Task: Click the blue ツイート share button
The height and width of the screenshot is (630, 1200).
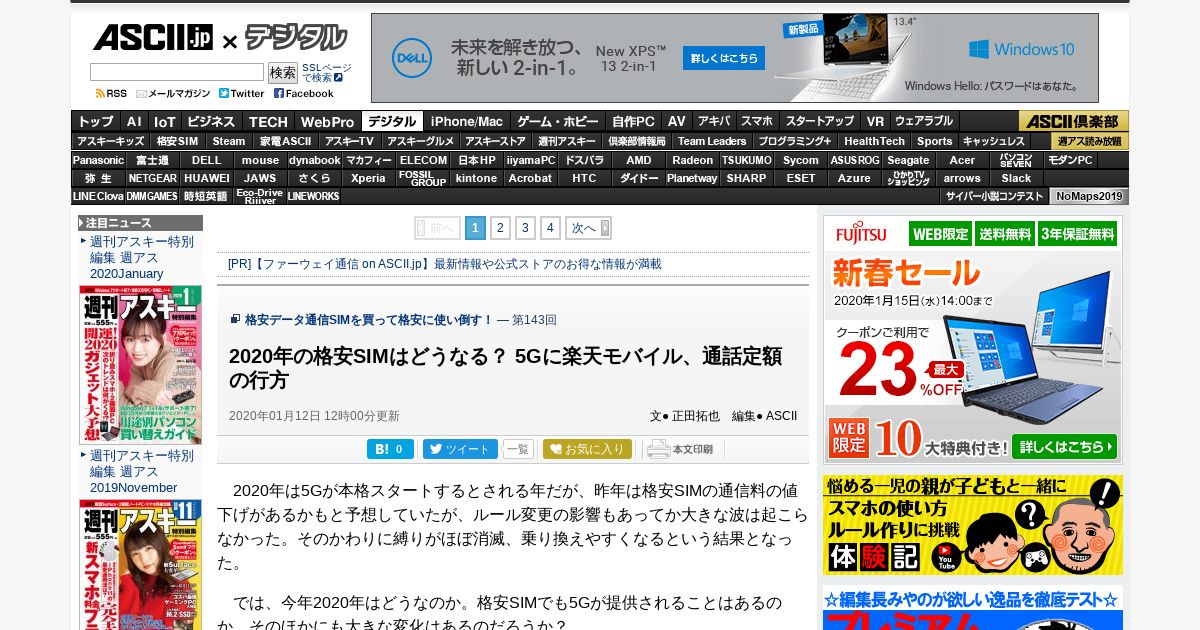Action: coord(460,449)
